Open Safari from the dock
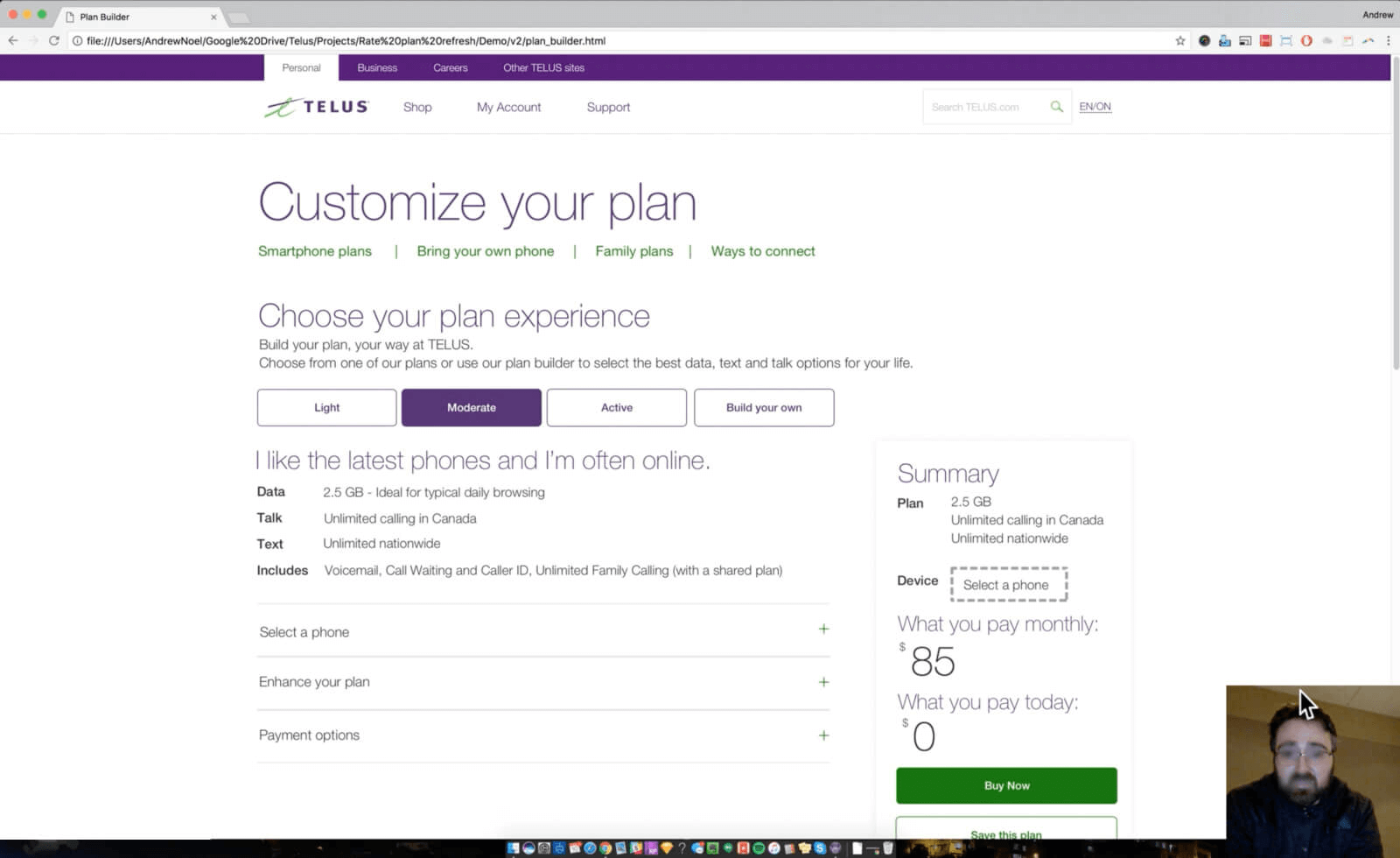The height and width of the screenshot is (858, 1400). 590,847
